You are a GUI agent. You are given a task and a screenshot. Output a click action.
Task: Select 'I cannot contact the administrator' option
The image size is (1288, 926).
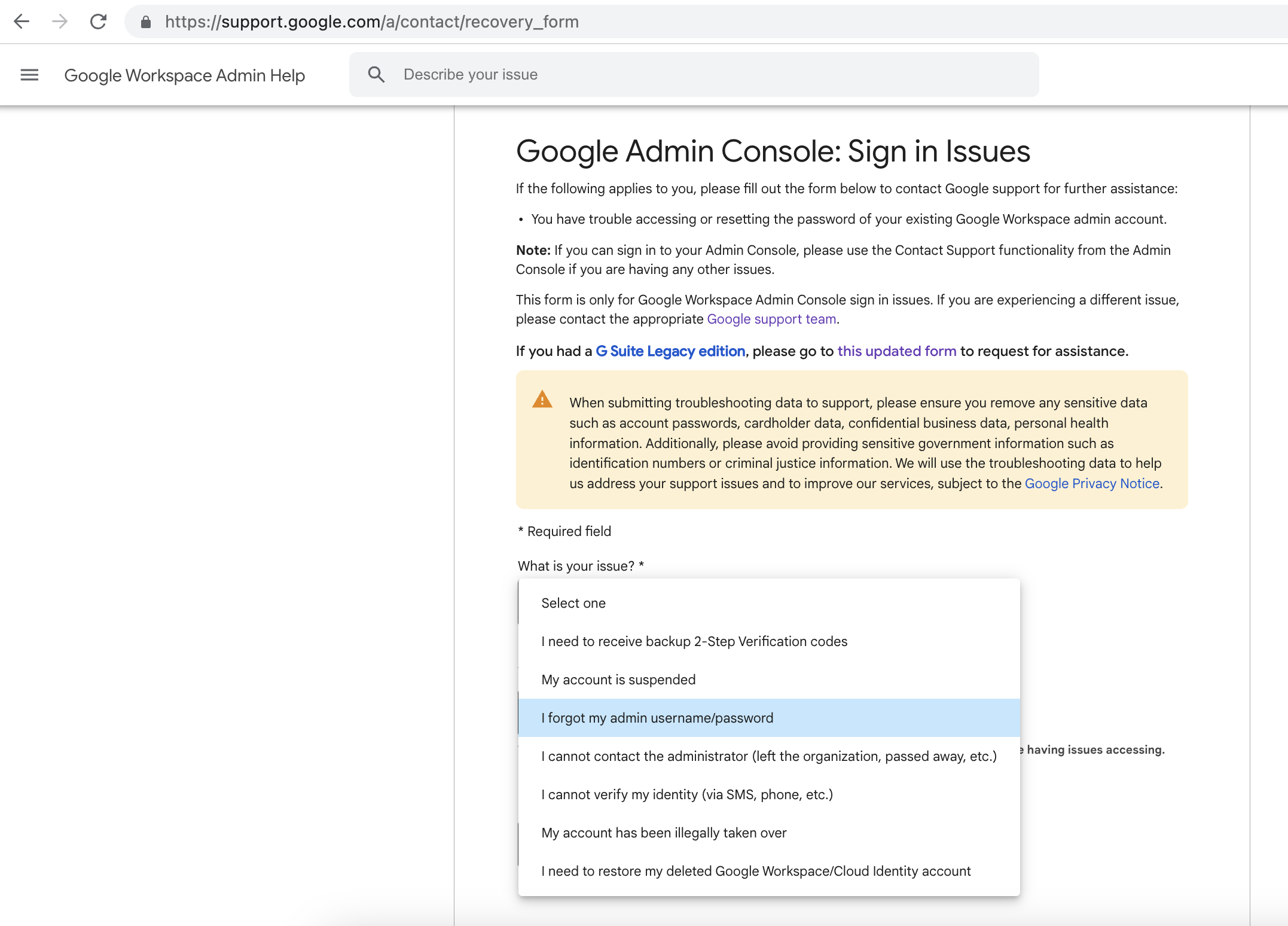[x=768, y=756]
